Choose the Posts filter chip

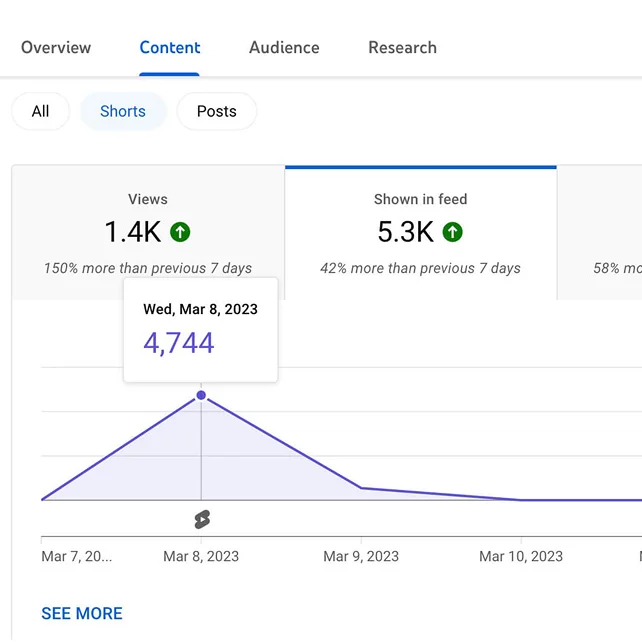[x=216, y=112]
